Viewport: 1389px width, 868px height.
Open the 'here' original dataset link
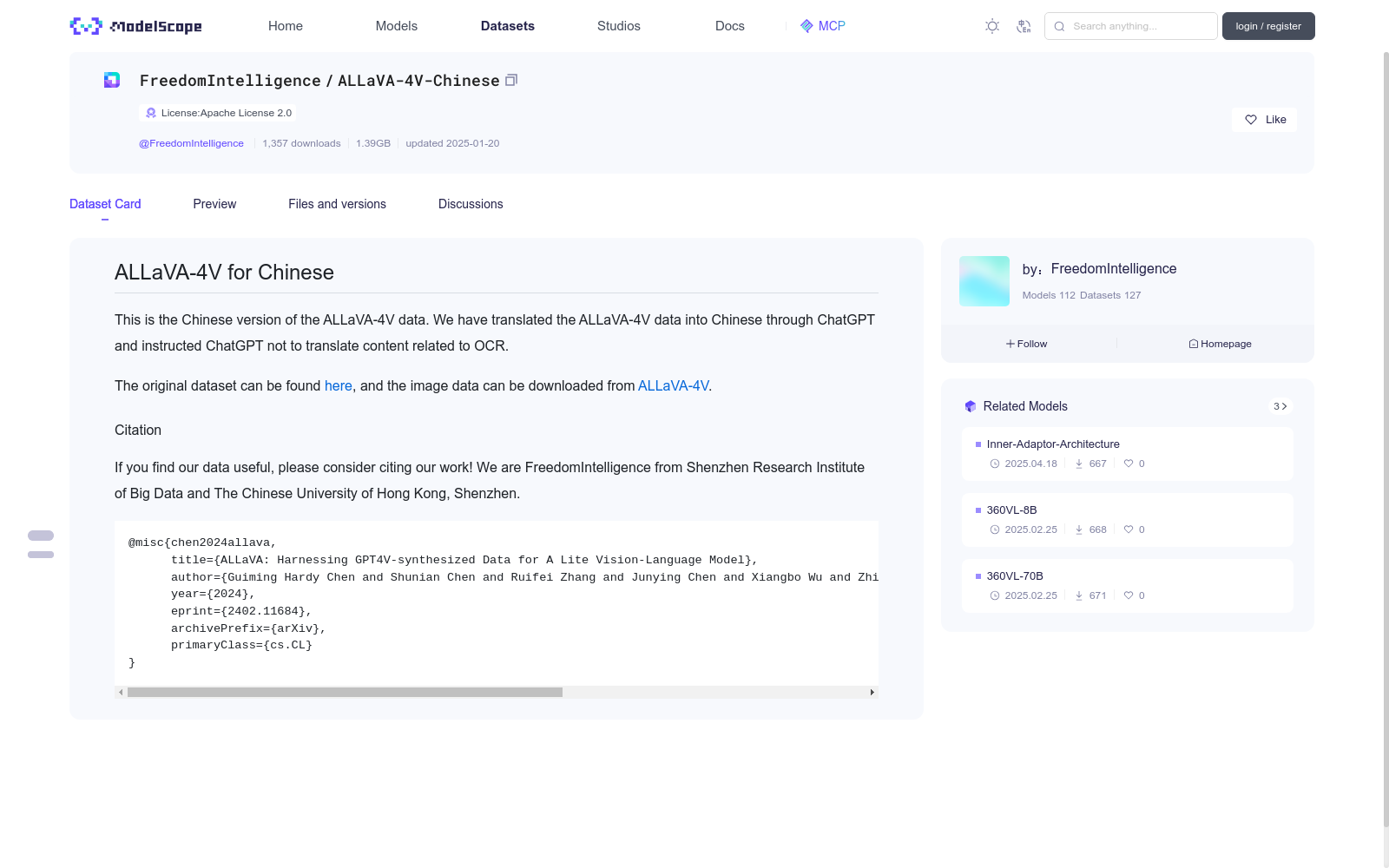pyautogui.click(x=339, y=385)
